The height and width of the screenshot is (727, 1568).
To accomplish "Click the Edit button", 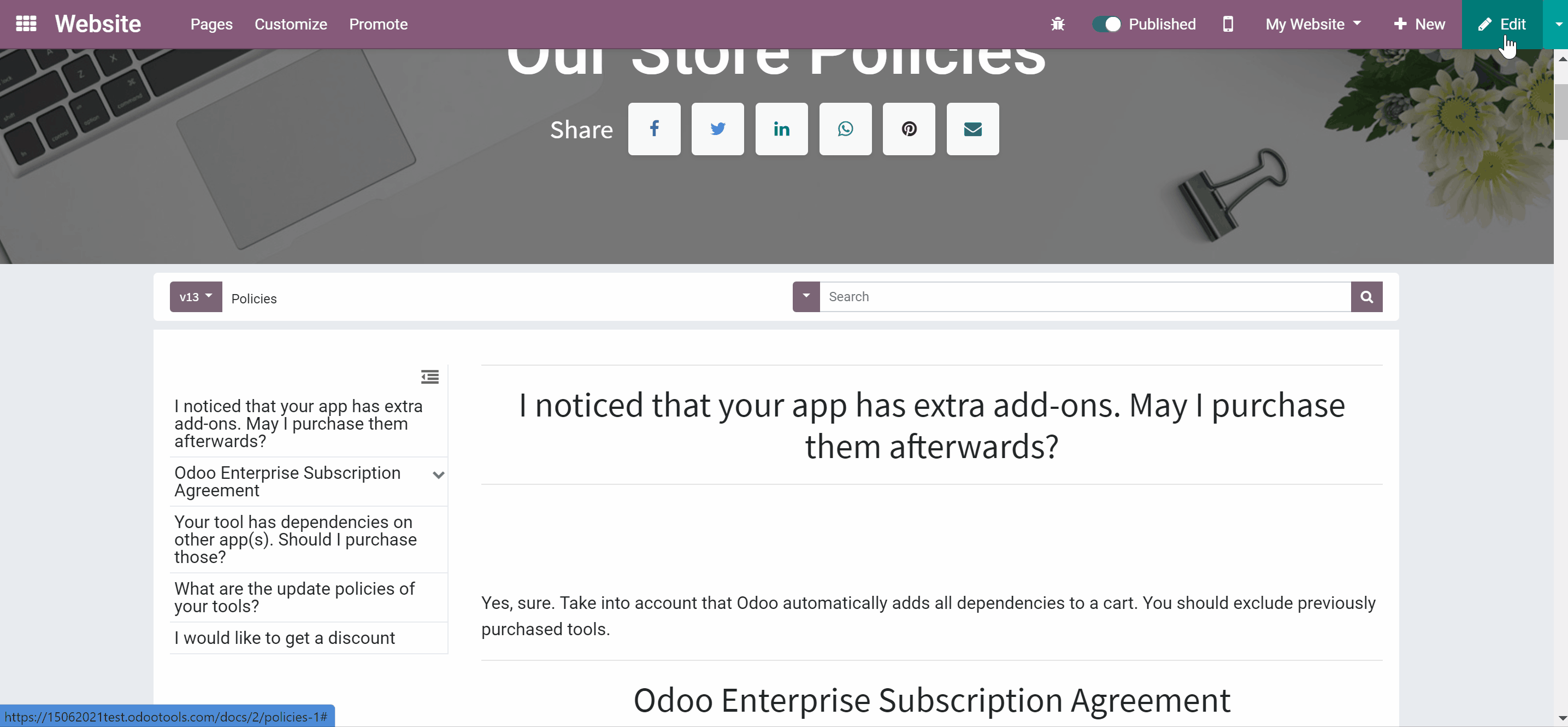I will pos(1502,25).
